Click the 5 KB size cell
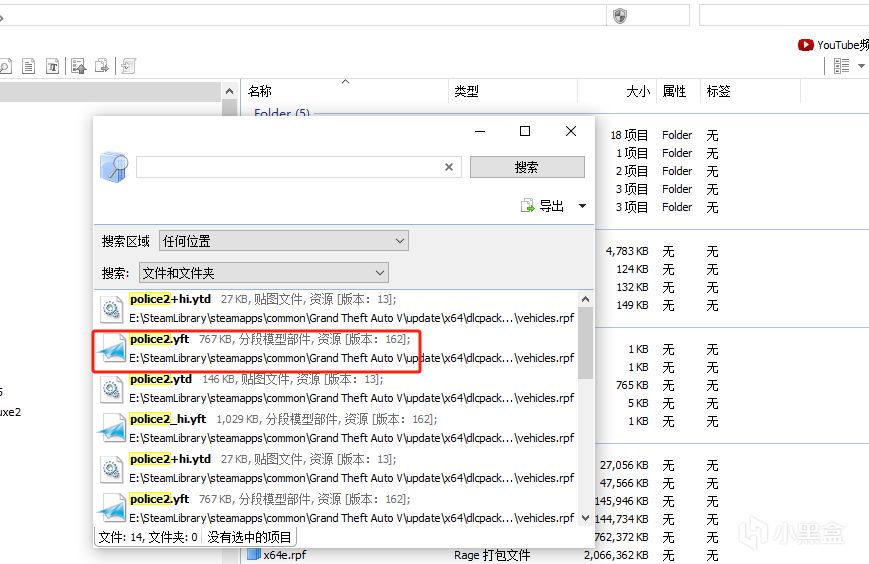Image resolution: width=869 pixels, height=564 pixels. [638, 403]
